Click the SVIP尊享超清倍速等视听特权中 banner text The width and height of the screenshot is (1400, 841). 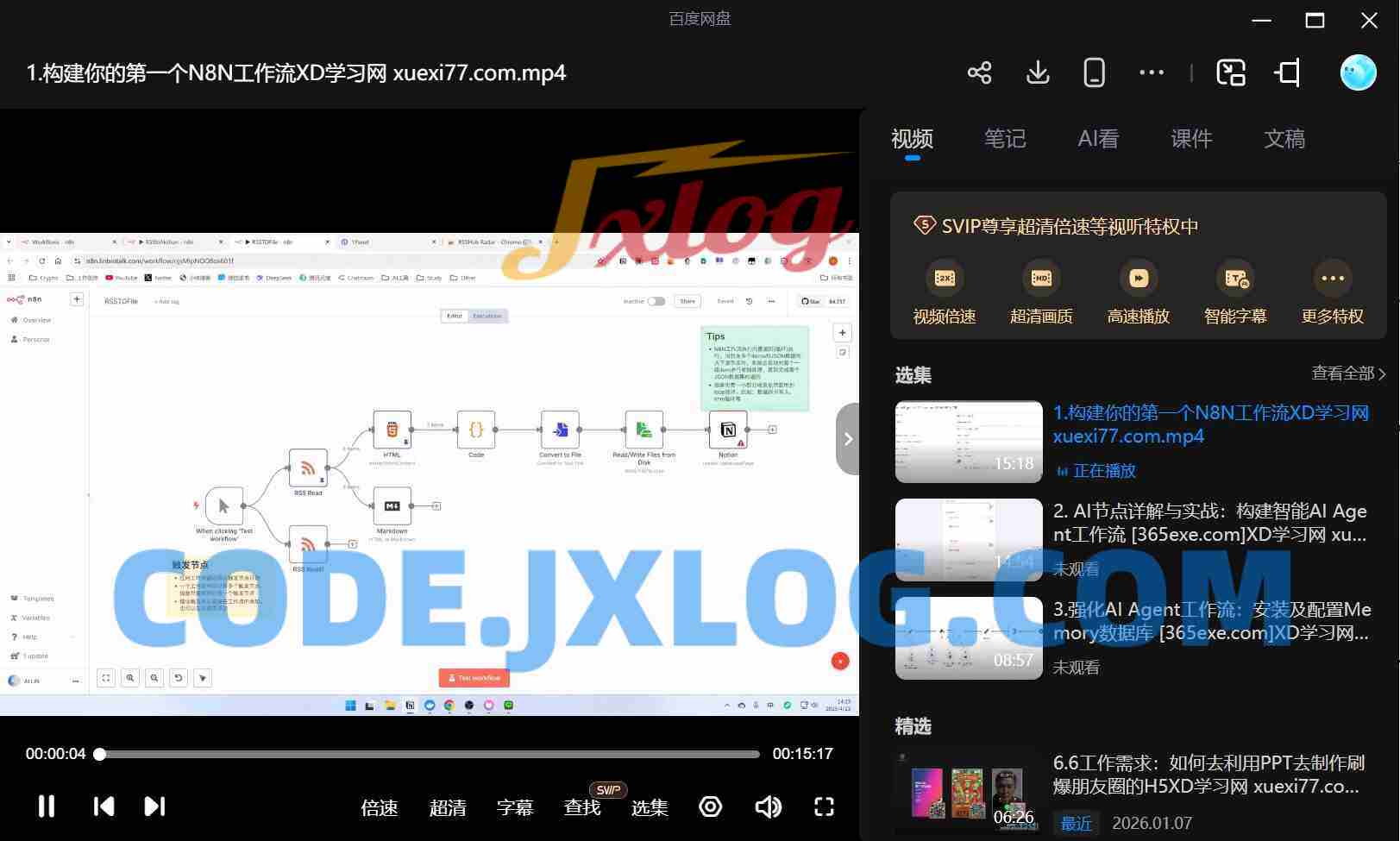pyautogui.click(x=1070, y=226)
